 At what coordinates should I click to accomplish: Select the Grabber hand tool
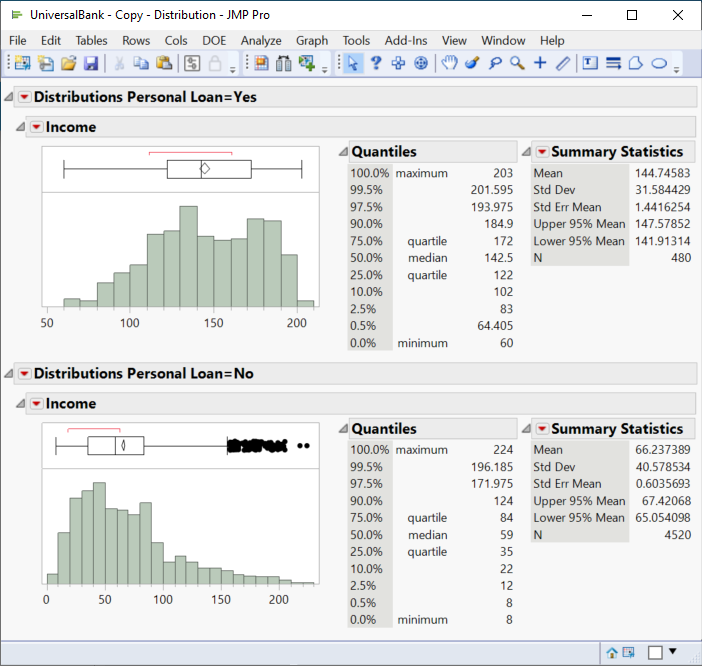click(x=449, y=63)
